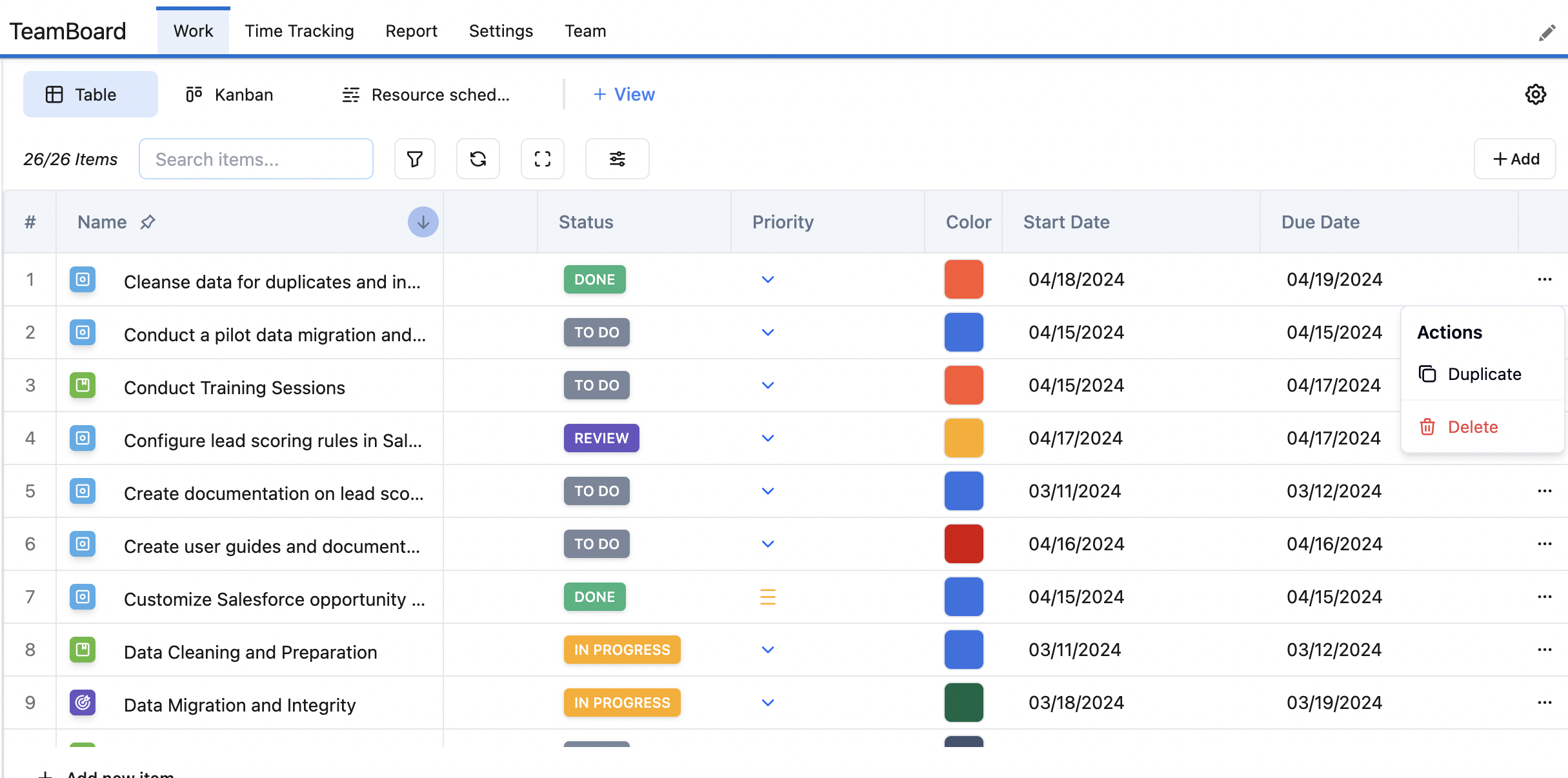Change the medium priority on Customize Salesforce row
The image size is (1568, 778).
[767, 597]
